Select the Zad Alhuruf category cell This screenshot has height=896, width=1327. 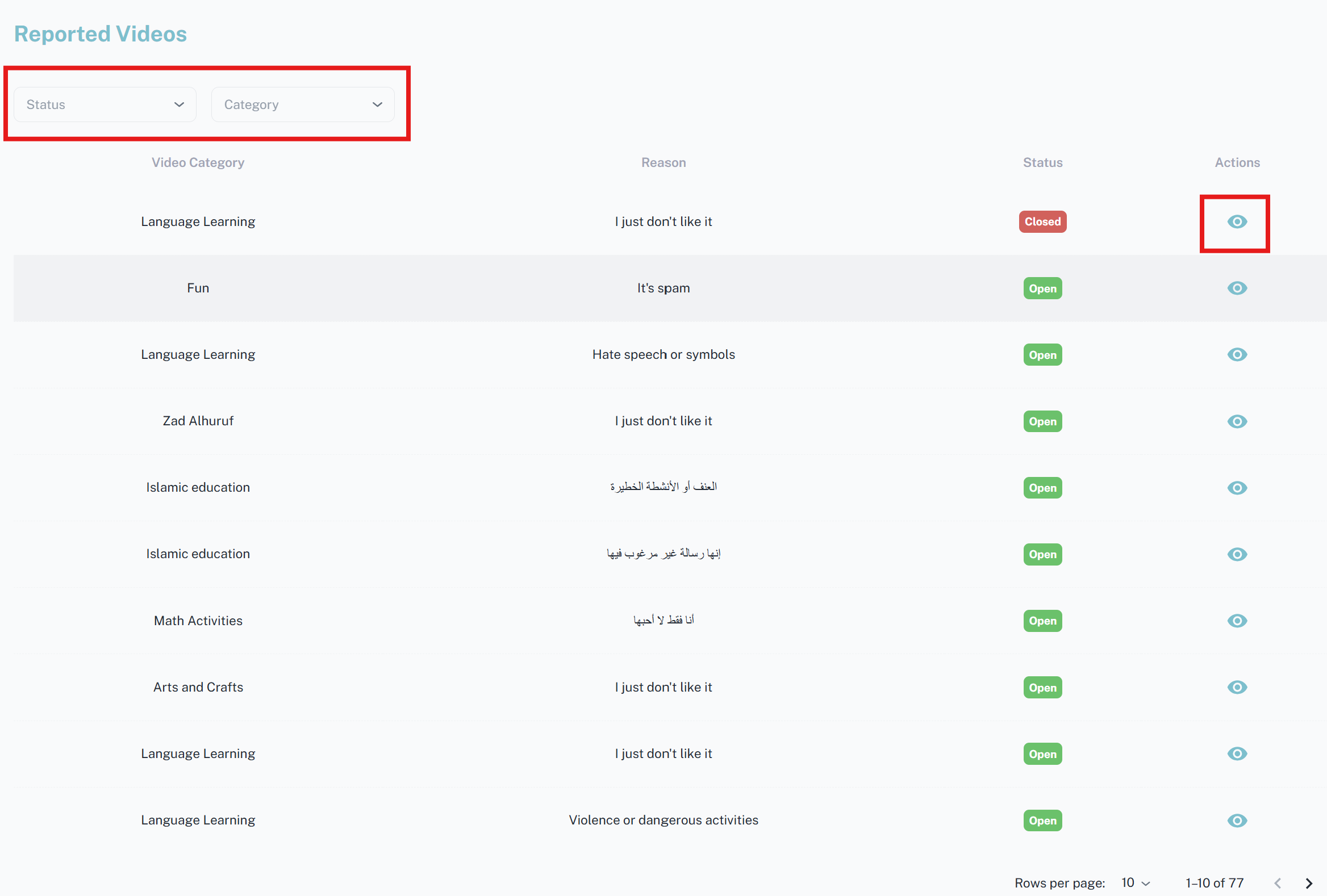tap(198, 421)
